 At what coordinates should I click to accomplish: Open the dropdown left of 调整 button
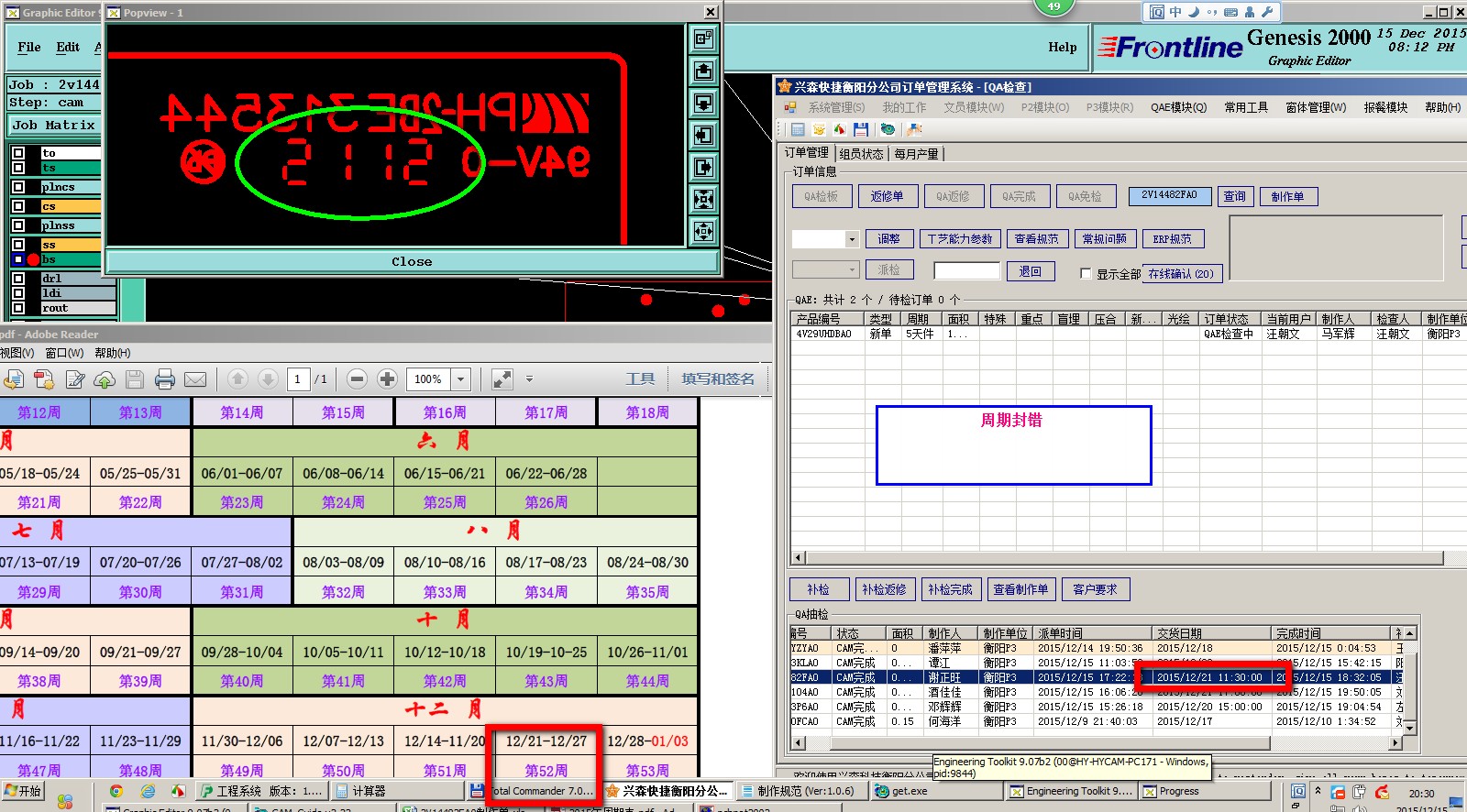pyautogui.click(x=852, y=239)
